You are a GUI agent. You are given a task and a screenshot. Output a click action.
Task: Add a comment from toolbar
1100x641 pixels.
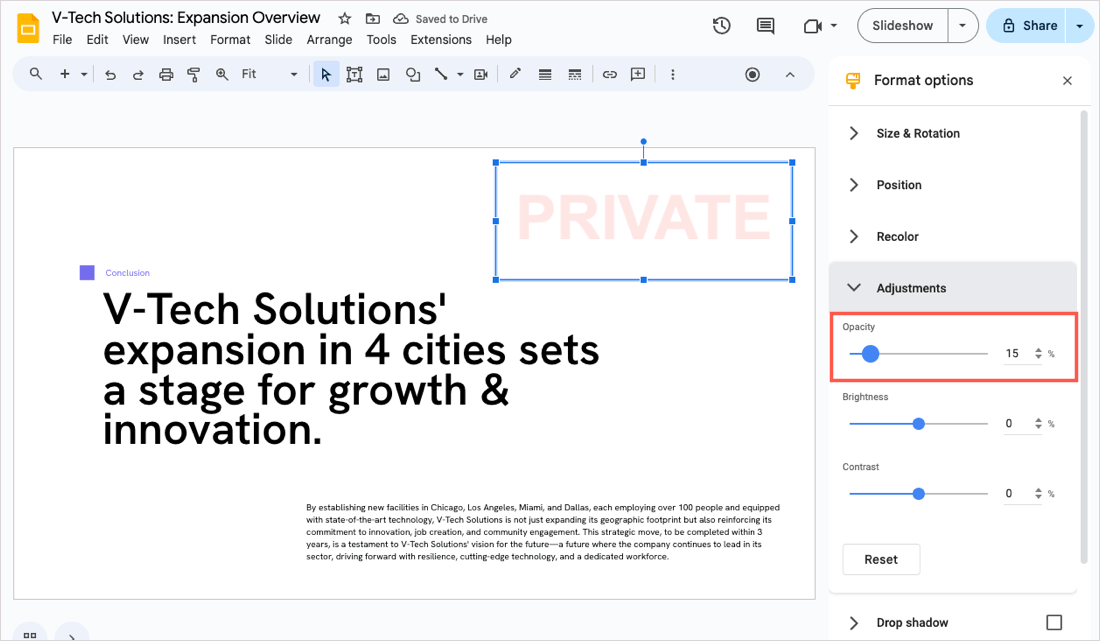tap(638, 74)
